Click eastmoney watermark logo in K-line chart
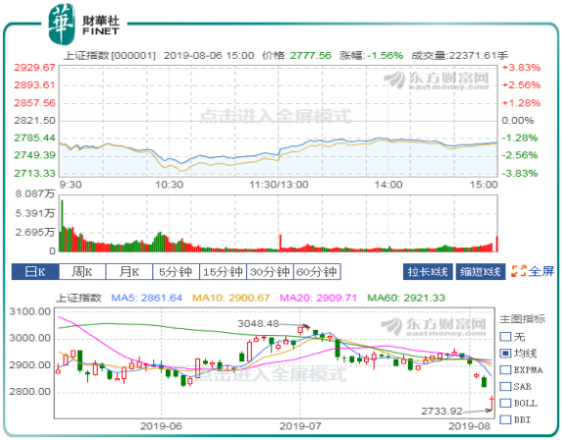 point(434,326)
